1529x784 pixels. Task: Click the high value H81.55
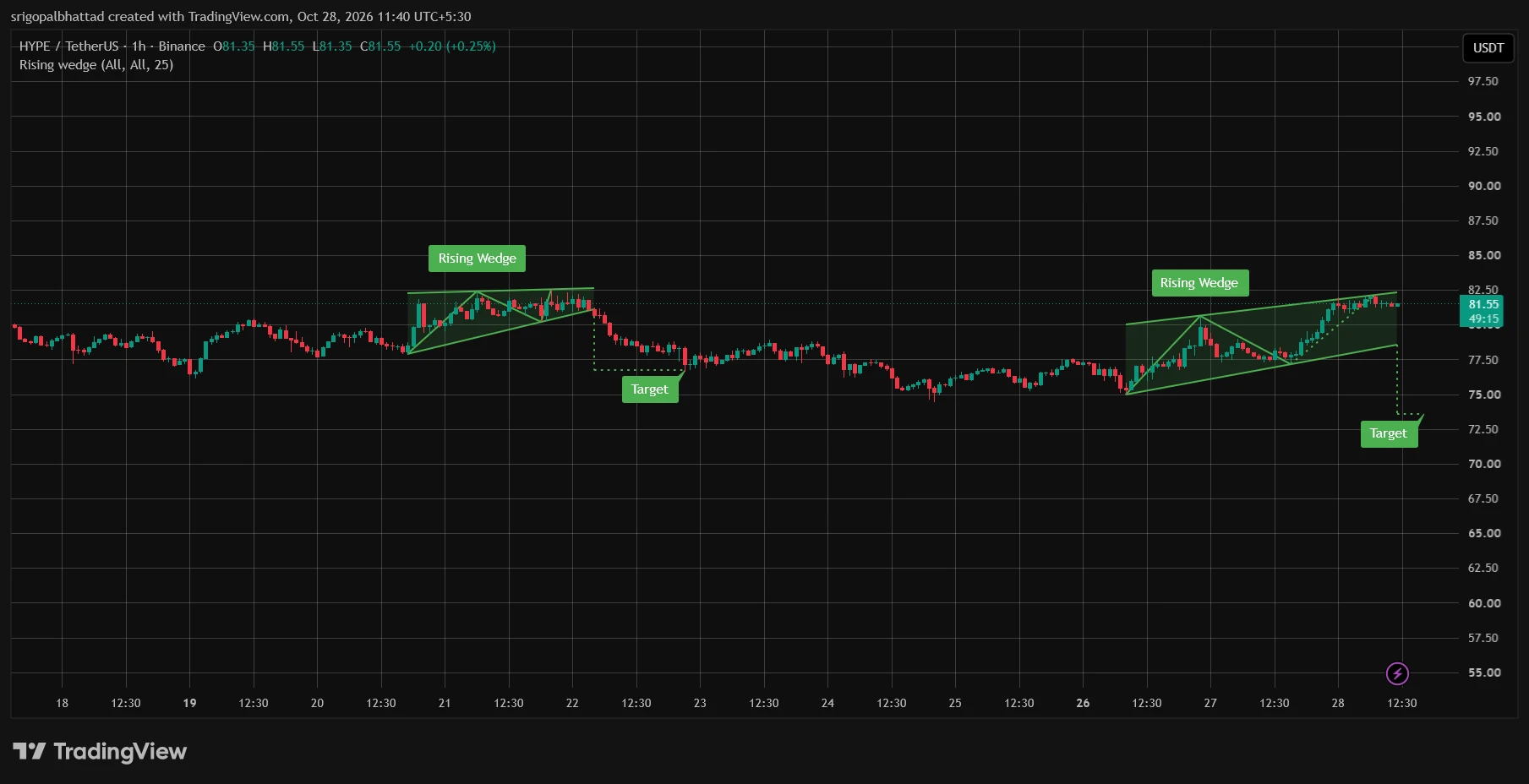(x=283, y=46)
